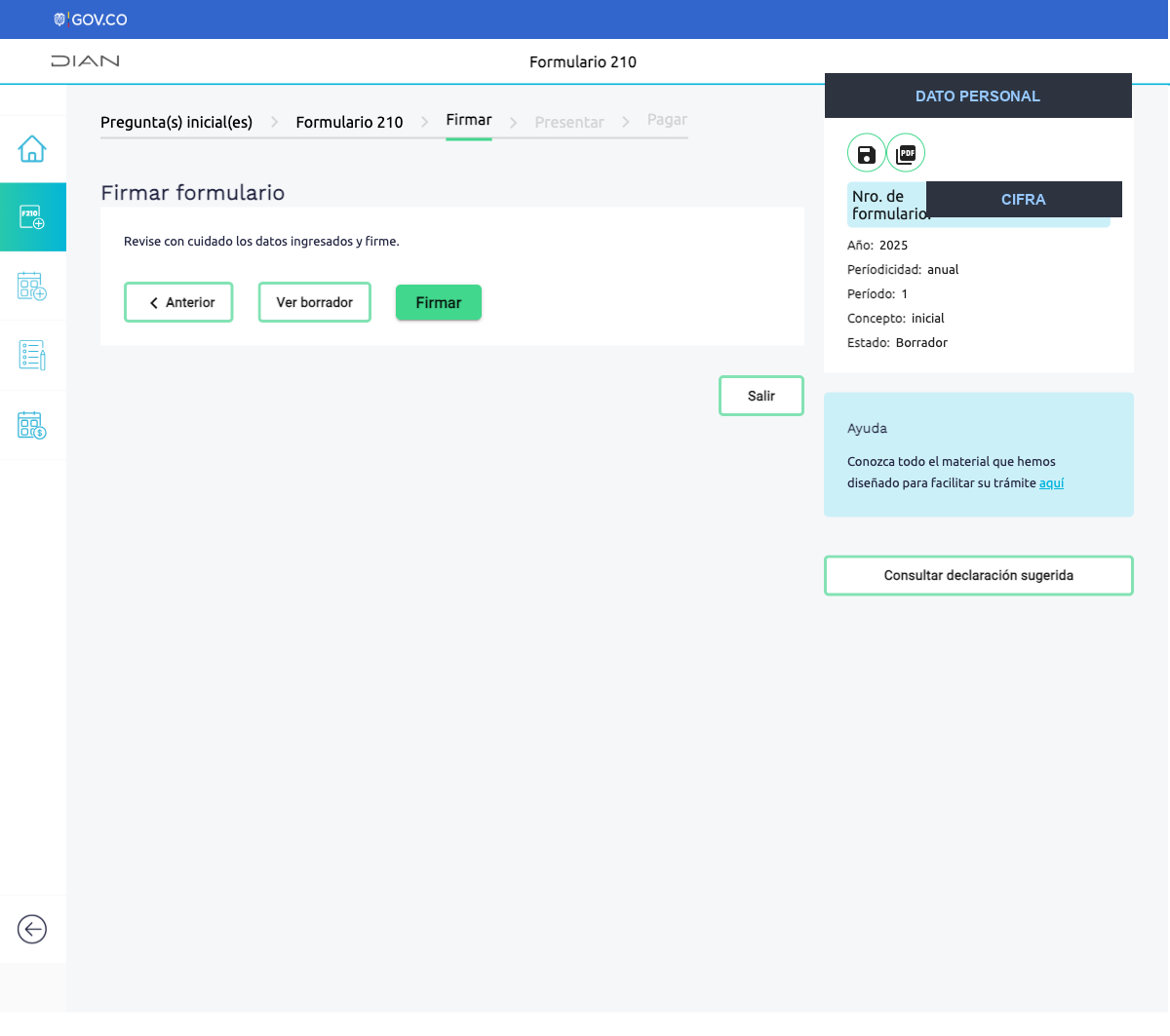The image size is (1170, 1036).
Task: Open the 'aquí' help link
Action: pos(1051,483)
